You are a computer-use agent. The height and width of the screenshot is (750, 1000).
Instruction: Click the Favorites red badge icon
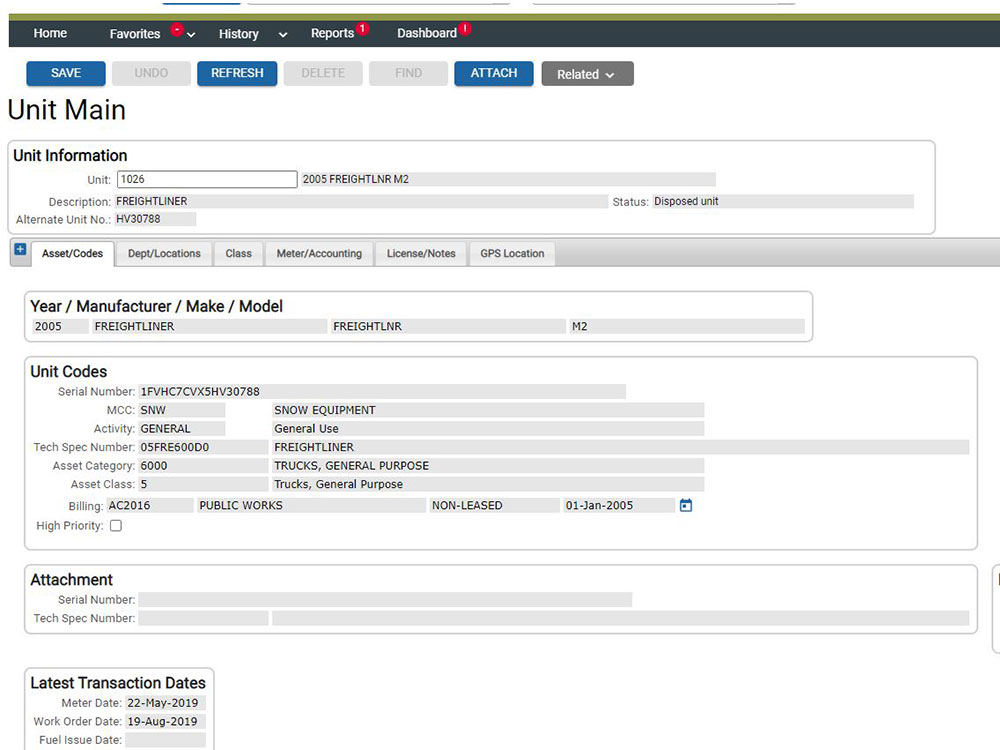(x=177, y=30)
